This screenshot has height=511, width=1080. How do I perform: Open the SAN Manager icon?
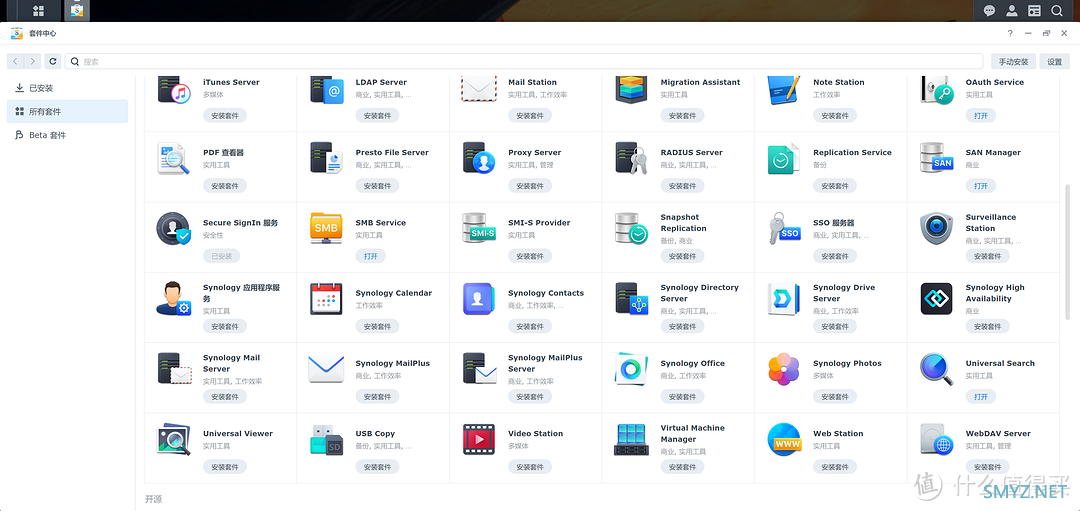pyautogui.click(x=937, y=158)
